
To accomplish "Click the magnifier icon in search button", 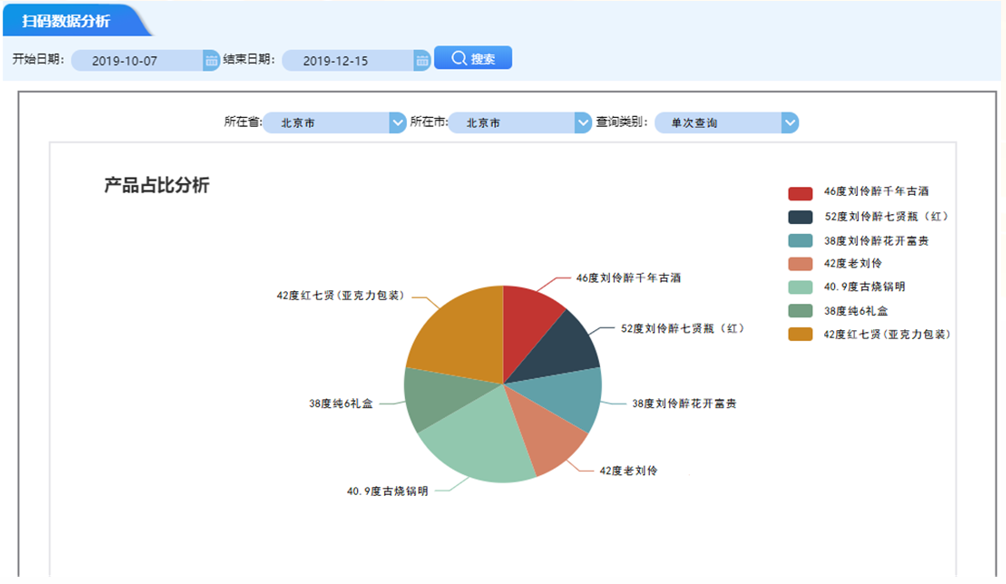I will tap(459, 58).
